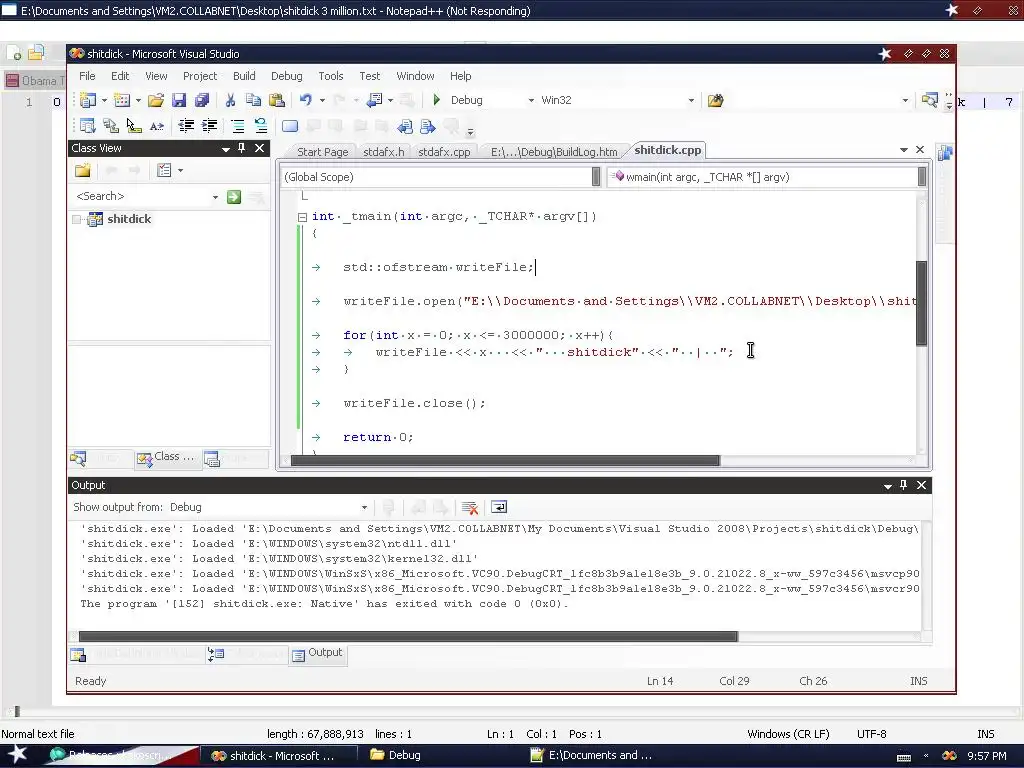
Task: Start debugging with the green play arrow
Action: [x=437, y=100]
